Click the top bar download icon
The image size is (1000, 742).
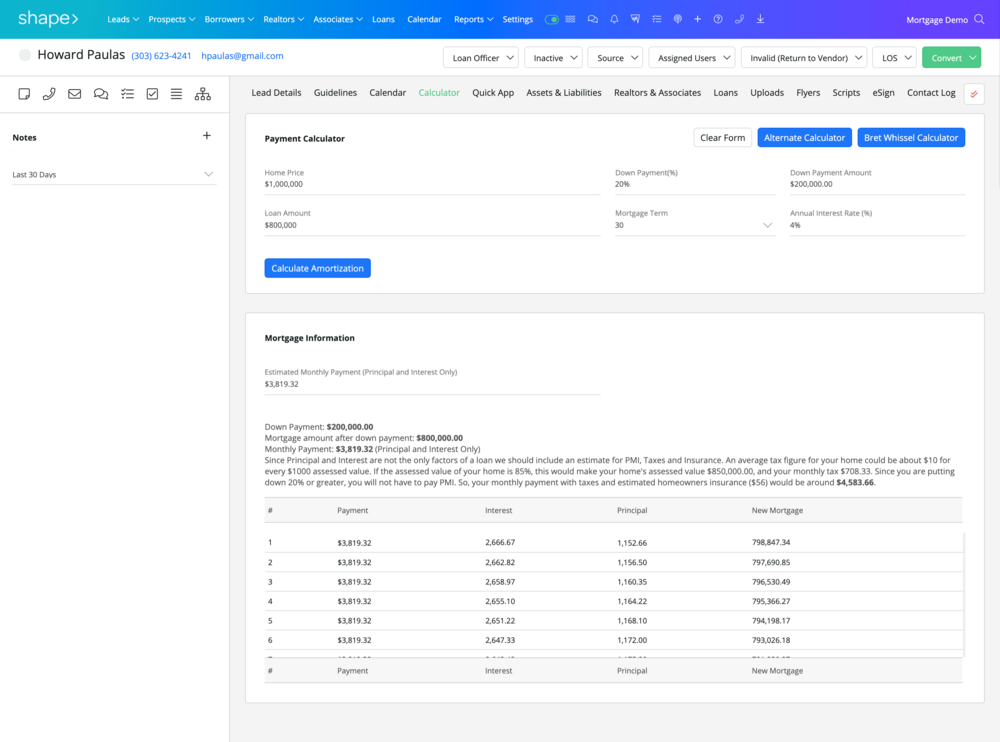tap(760, 19)
